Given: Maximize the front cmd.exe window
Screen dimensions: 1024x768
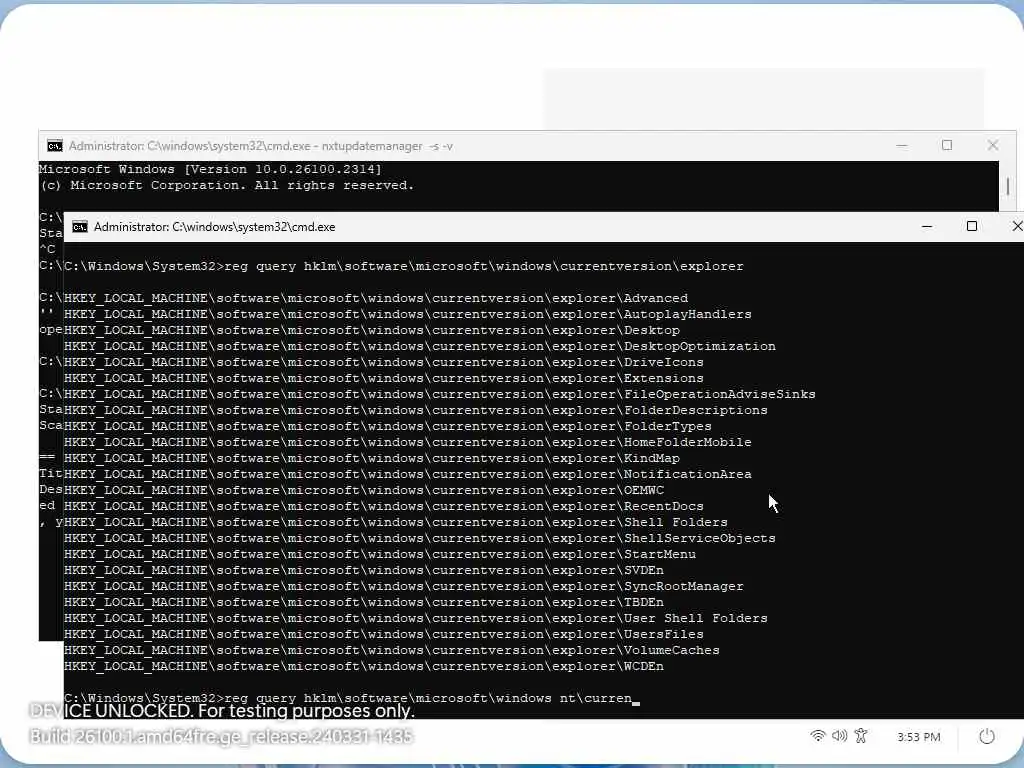Looking at the screenshot, I should coord(972,226).
